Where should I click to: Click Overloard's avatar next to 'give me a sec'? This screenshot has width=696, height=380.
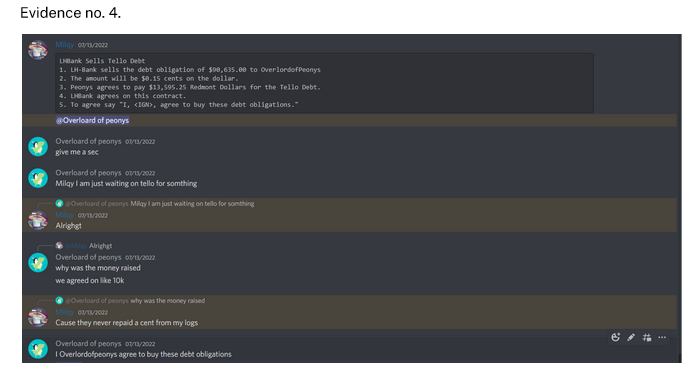(38, 146)
